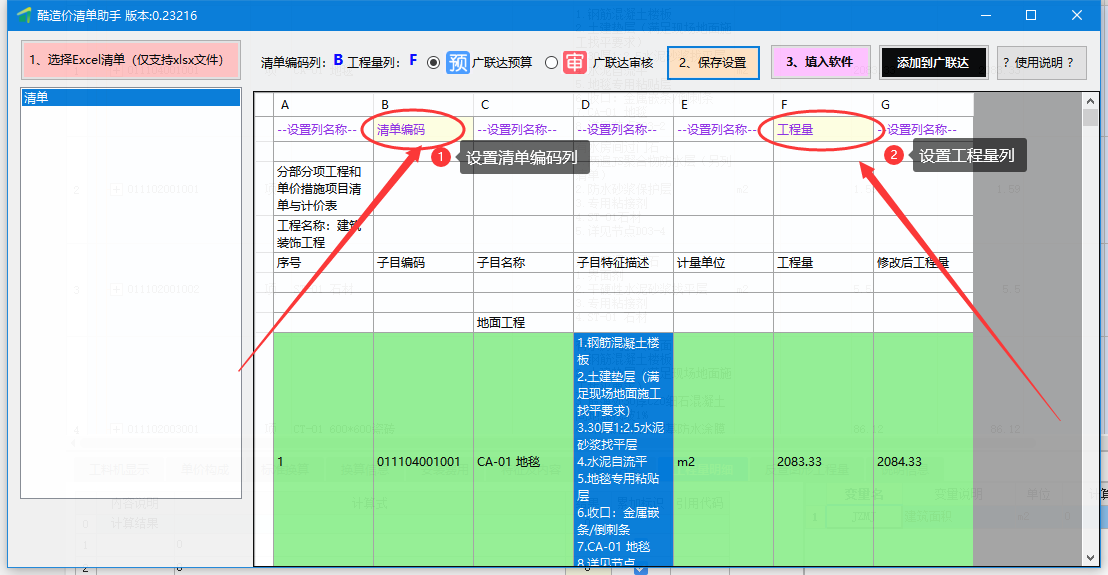Select the 清单 item in left list
1108x575 pixels.
[x=131, y=98]
